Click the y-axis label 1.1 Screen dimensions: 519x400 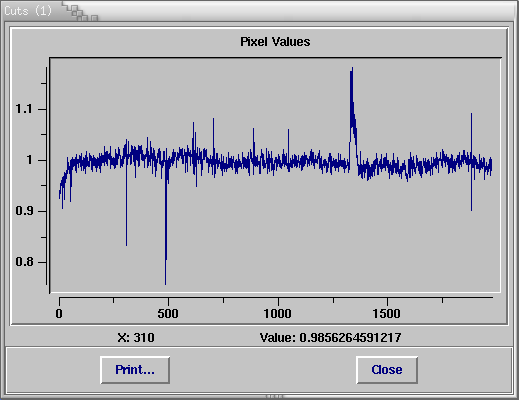(24, 109)
